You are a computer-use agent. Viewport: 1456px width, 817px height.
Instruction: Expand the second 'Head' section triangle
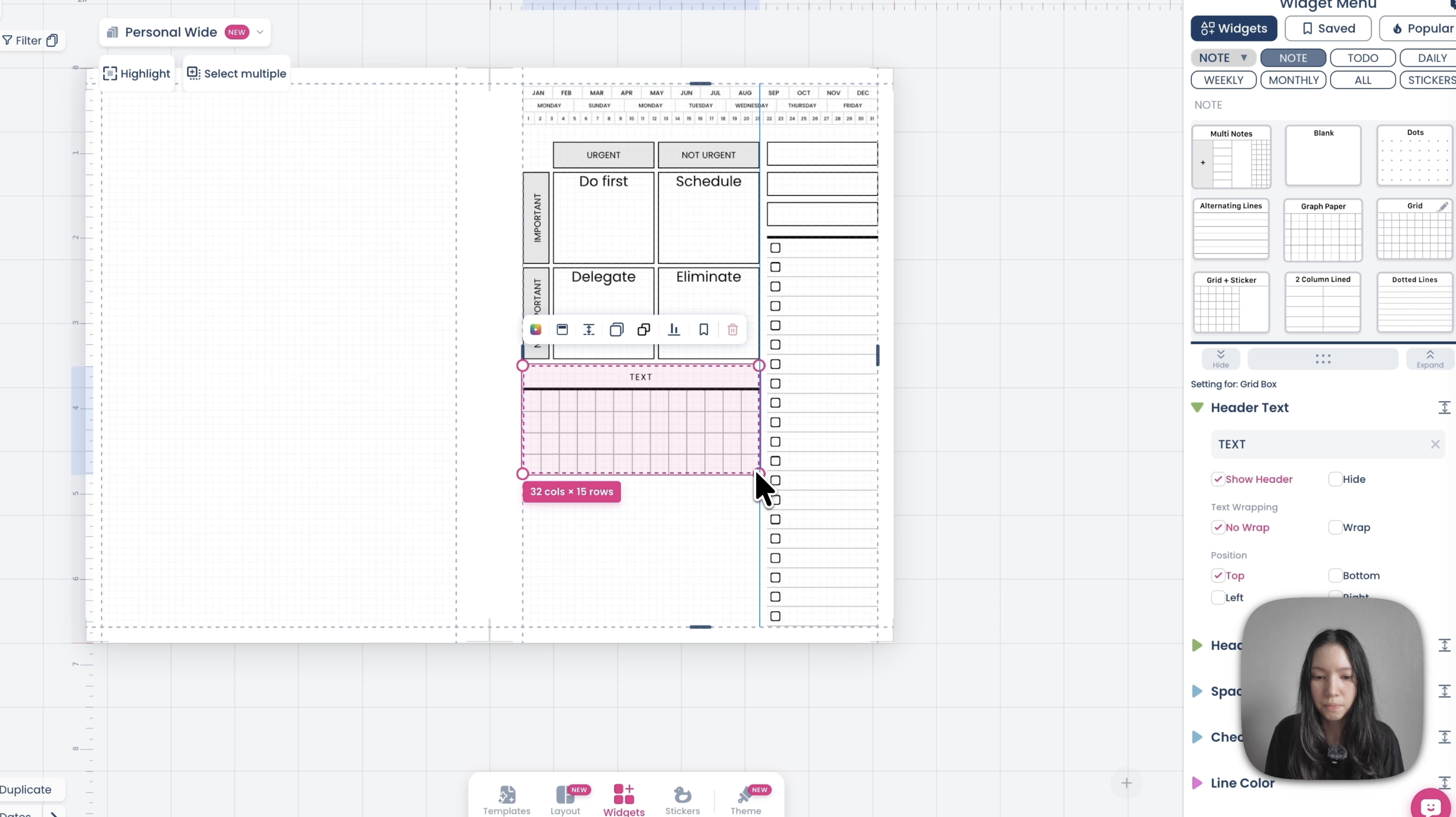(1197, 645)
